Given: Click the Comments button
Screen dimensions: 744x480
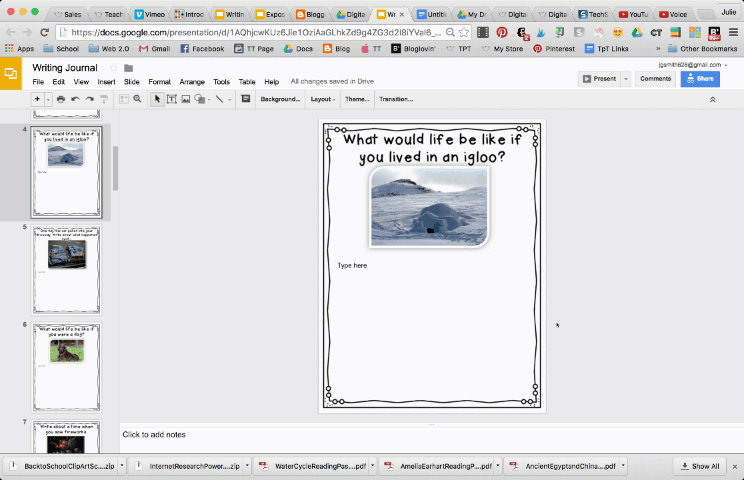Looking at the screenshot, I should click(655, 79).
